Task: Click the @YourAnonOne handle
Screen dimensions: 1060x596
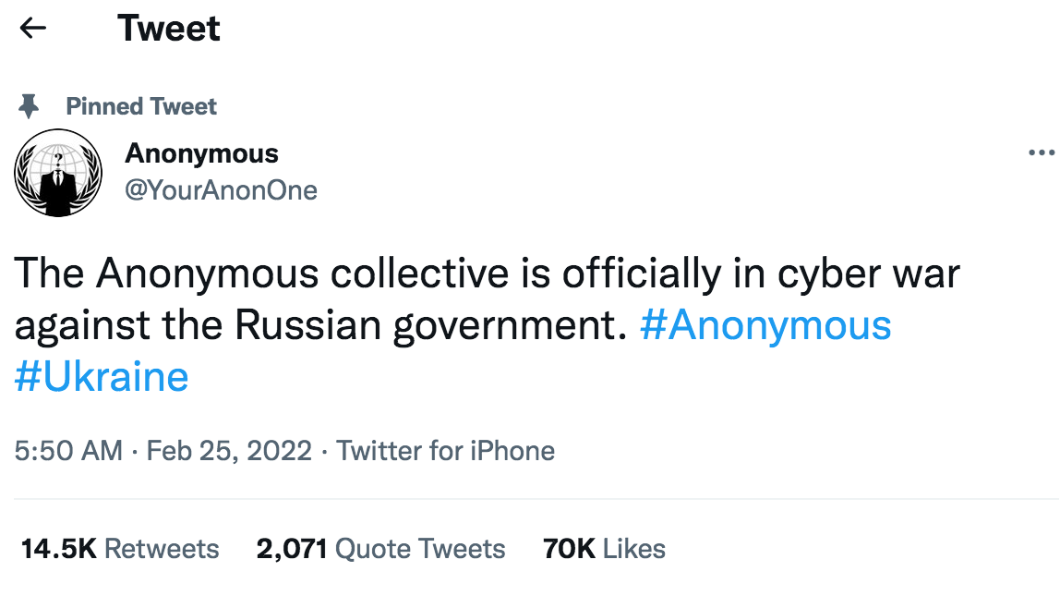Action: coord(220,191)
